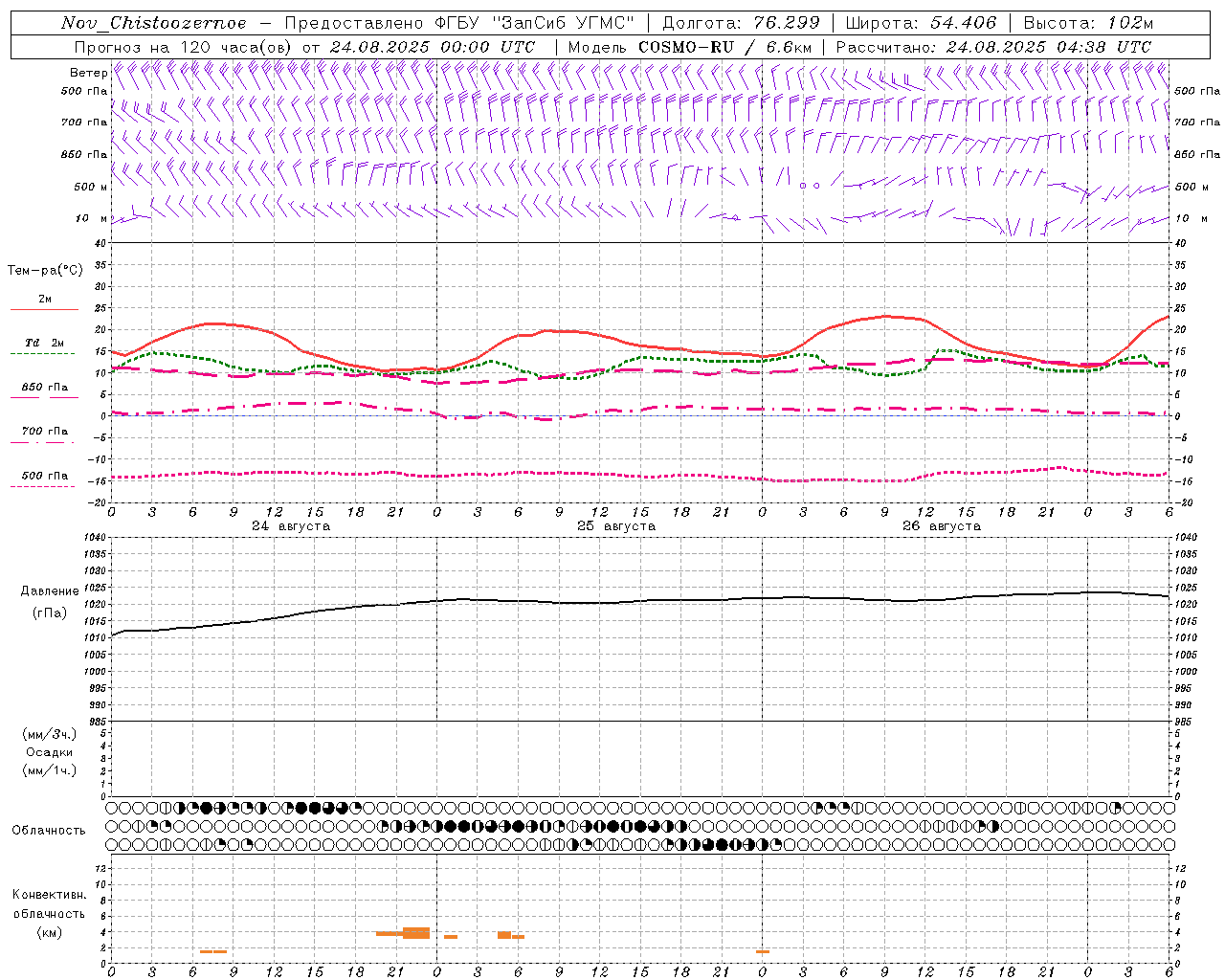Click the two small circle calm-wind symbols
Image resolution: width=1225 pixels, height=980 pixels.
click(x=810, y=186)
